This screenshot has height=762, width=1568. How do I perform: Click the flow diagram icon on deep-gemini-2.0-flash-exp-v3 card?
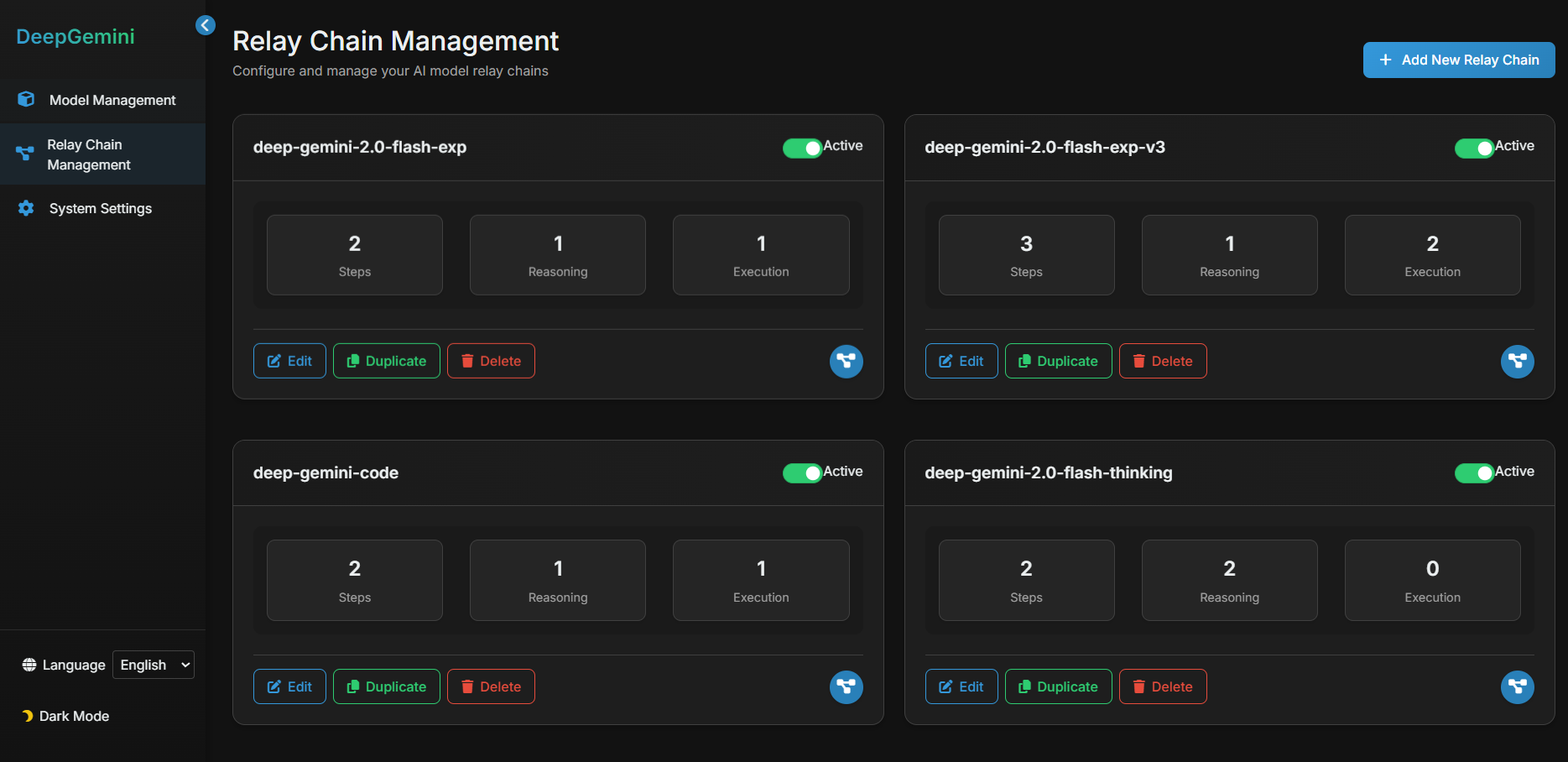pos(1517,362)
